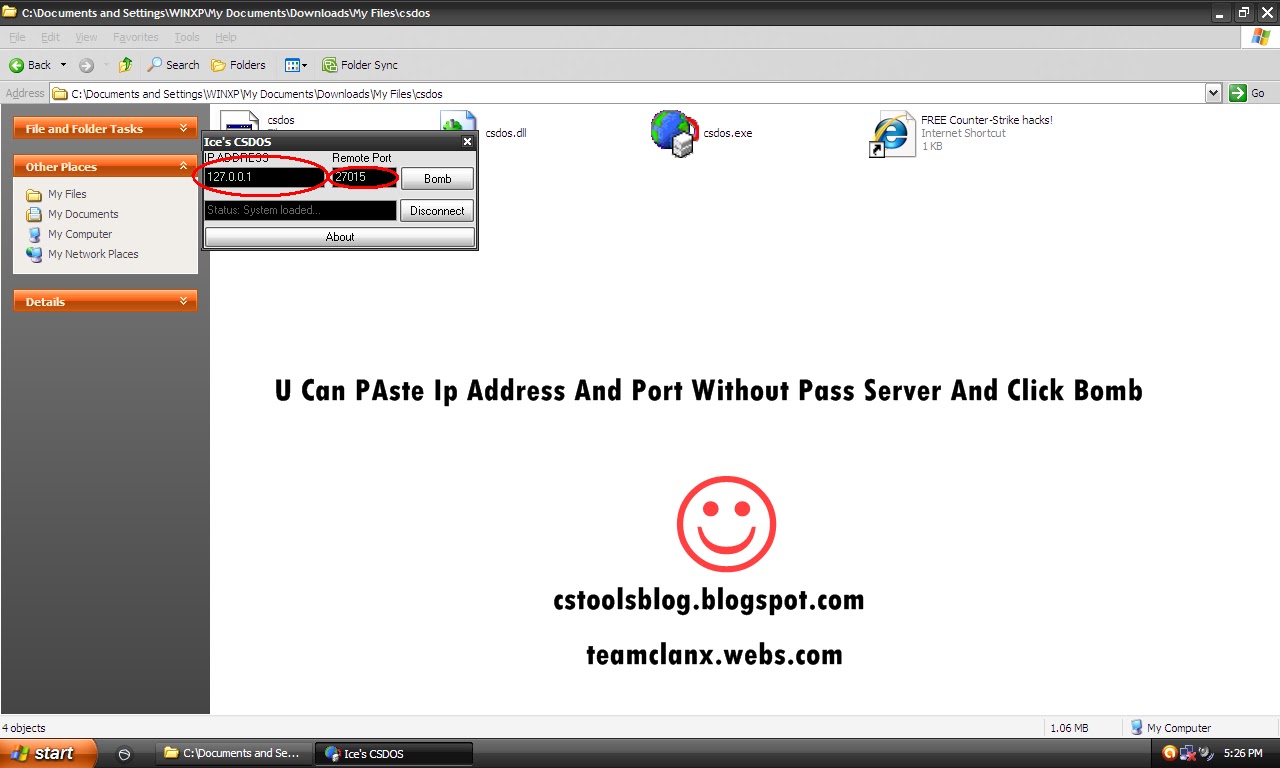Open My Documents link in Other Places
Viewport: 1280px width, 768px height.
coord(83,214)
